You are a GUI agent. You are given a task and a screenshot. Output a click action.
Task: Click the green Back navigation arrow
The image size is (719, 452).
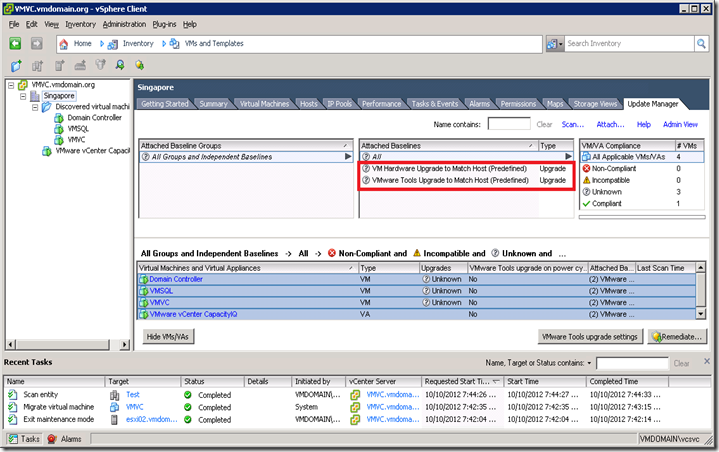click(x=15, y=44)
